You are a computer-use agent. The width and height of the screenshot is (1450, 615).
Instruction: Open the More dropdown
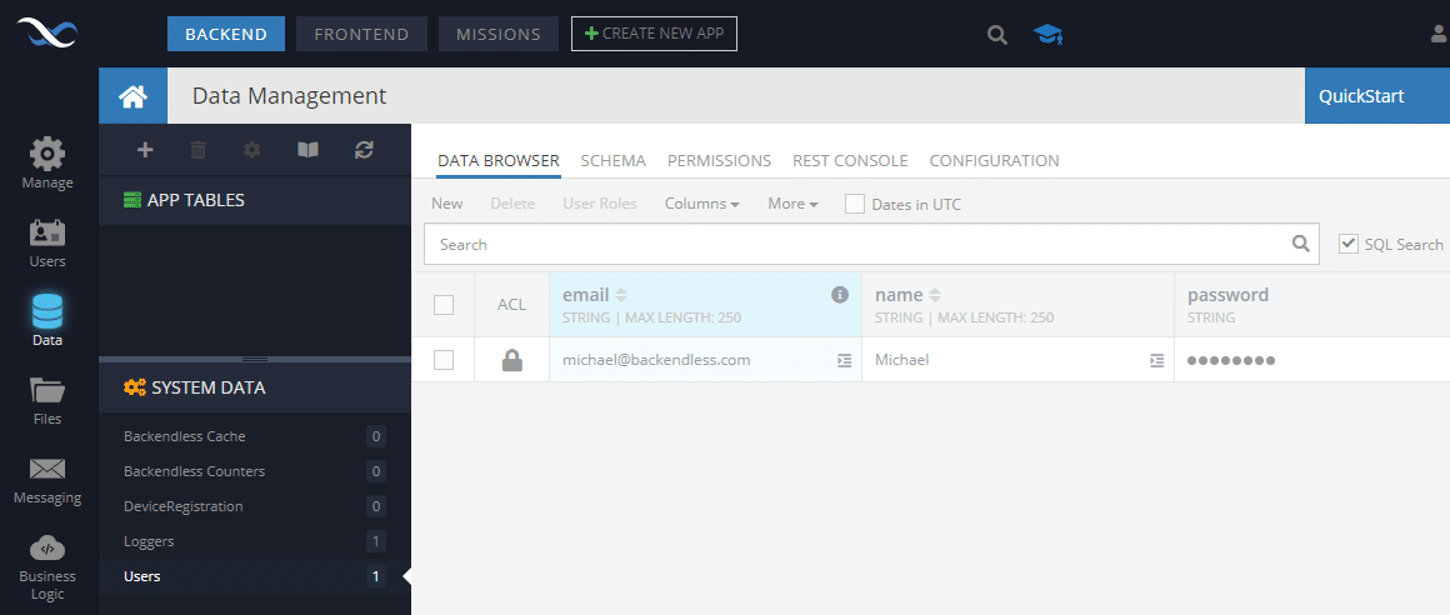click(x=793, y=203)
